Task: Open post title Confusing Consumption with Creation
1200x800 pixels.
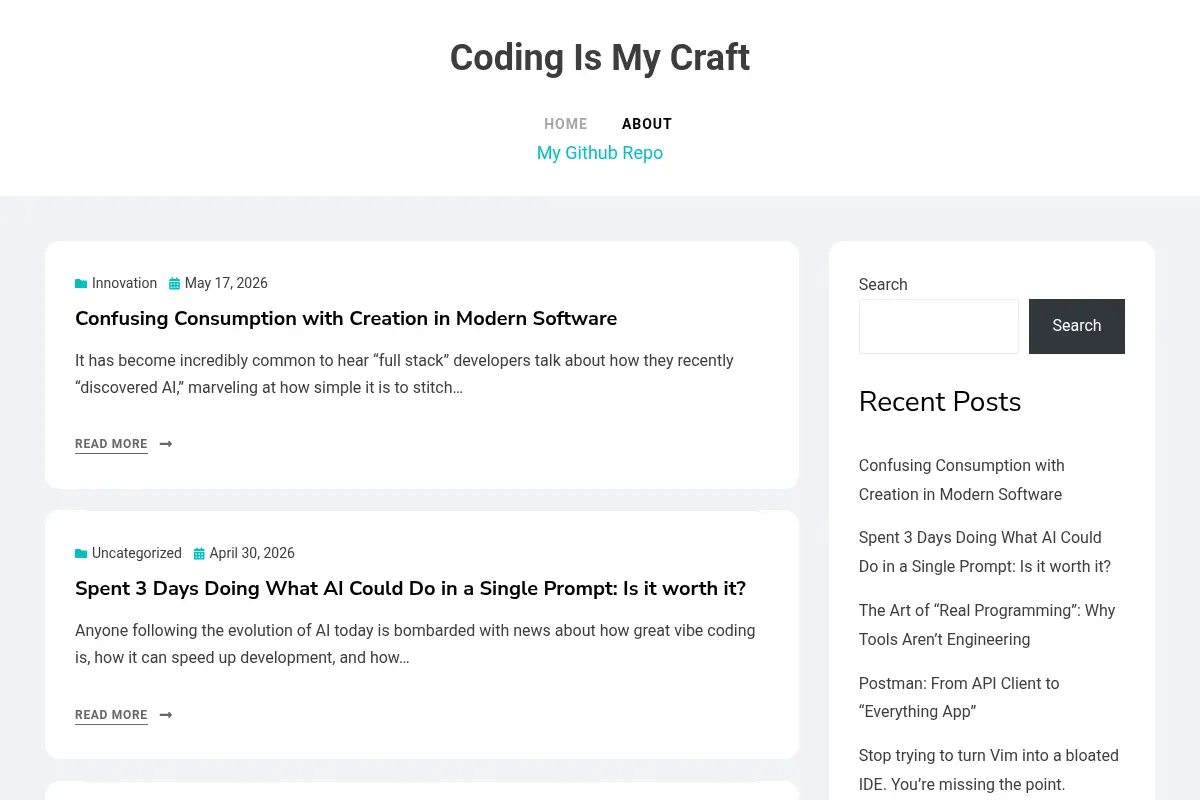Action: pos(346,318)
